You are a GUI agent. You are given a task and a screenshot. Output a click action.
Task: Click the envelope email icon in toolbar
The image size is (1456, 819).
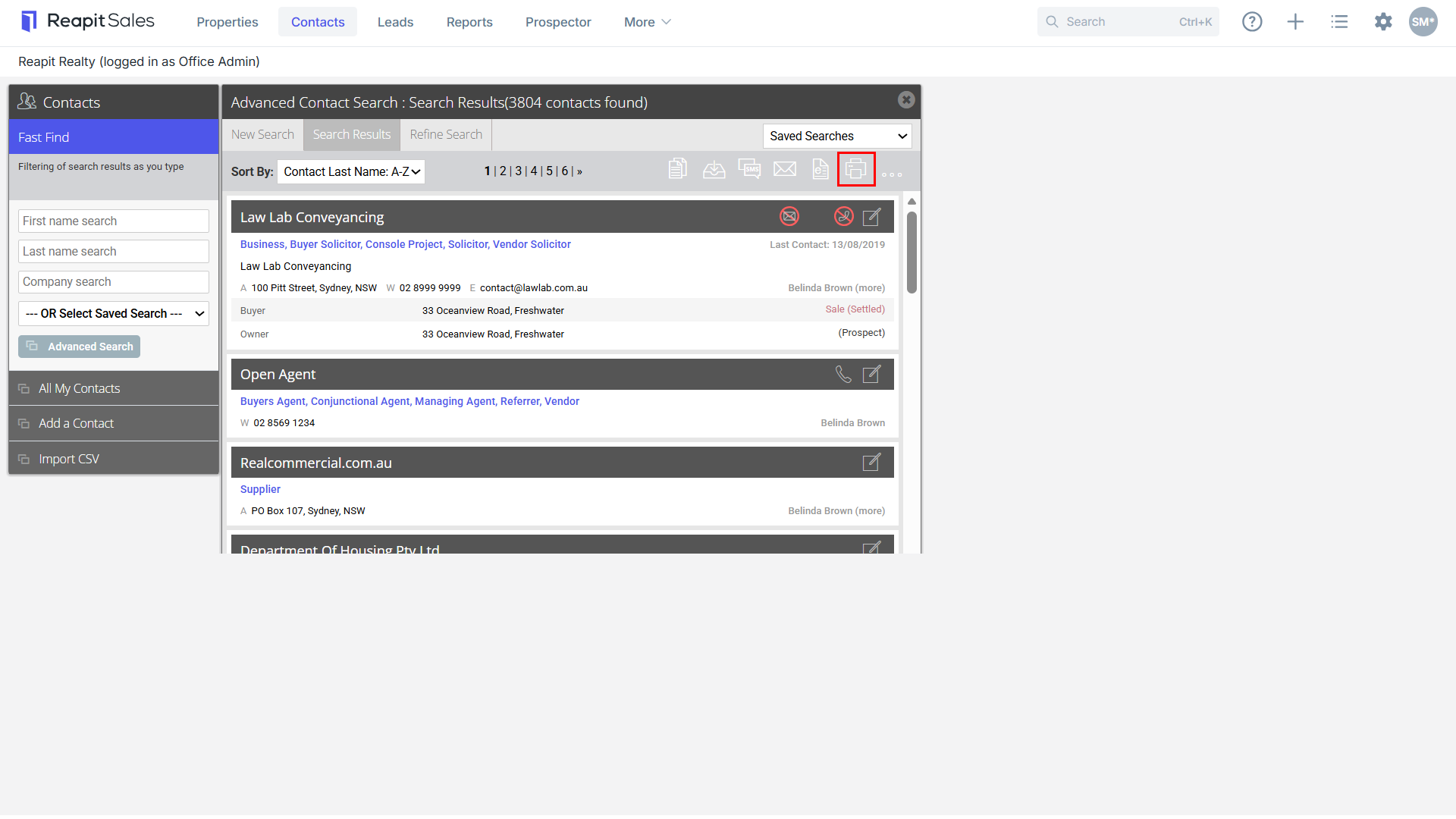pos(785,169)
